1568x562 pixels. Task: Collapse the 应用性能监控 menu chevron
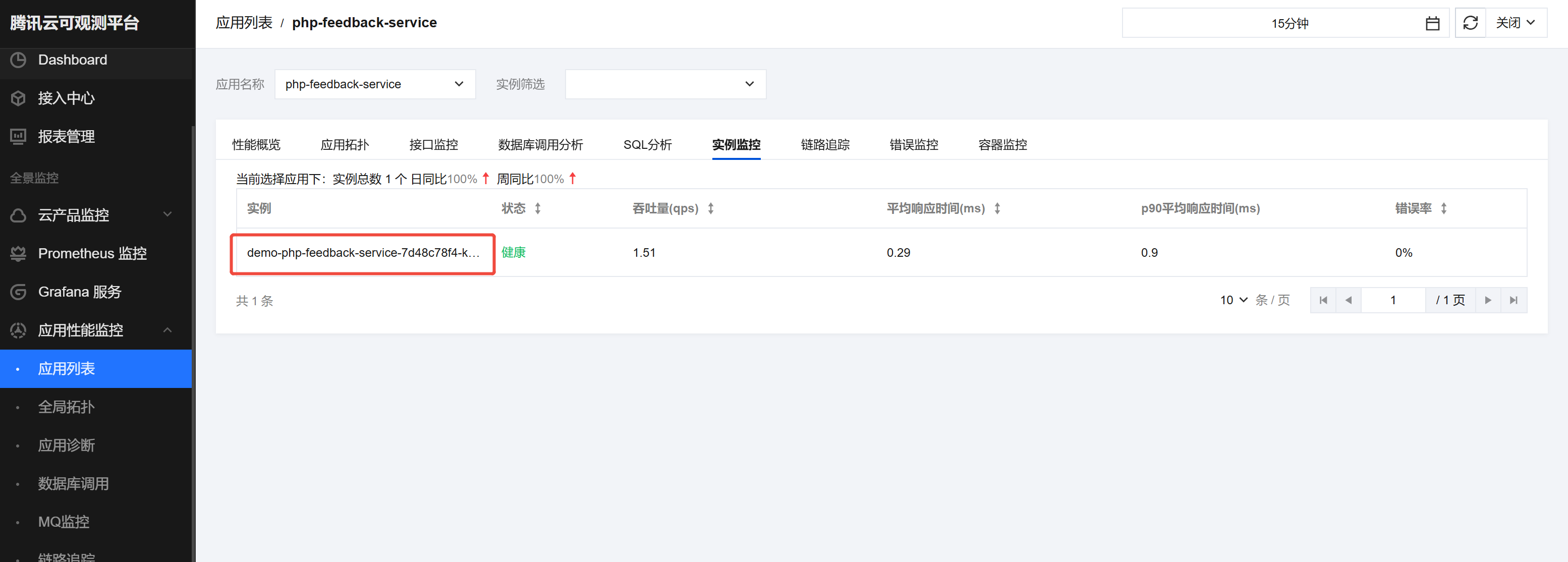pyautogui.click(x=167, y=330)
